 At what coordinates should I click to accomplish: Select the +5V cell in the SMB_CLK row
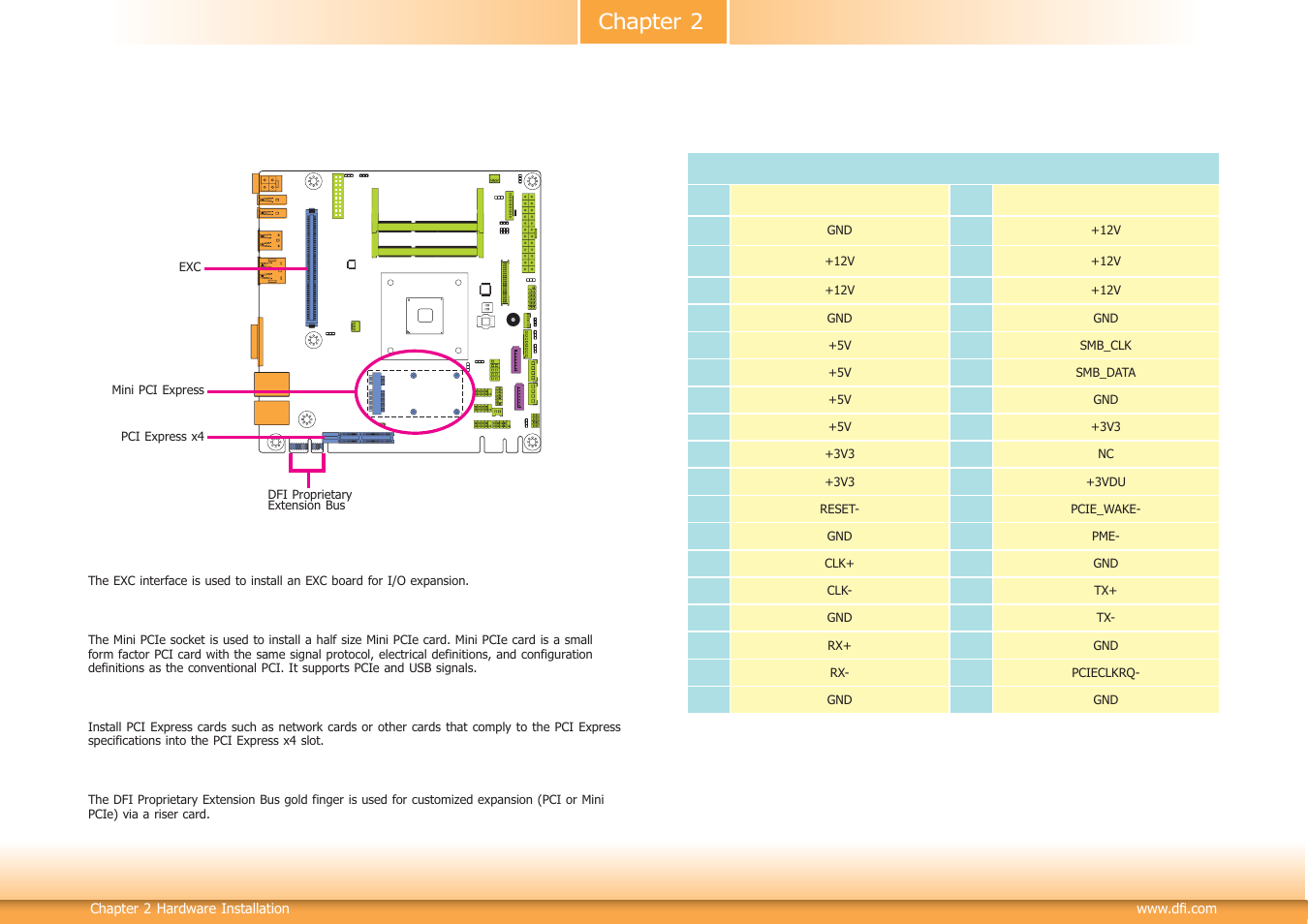(x=839, y=346)
